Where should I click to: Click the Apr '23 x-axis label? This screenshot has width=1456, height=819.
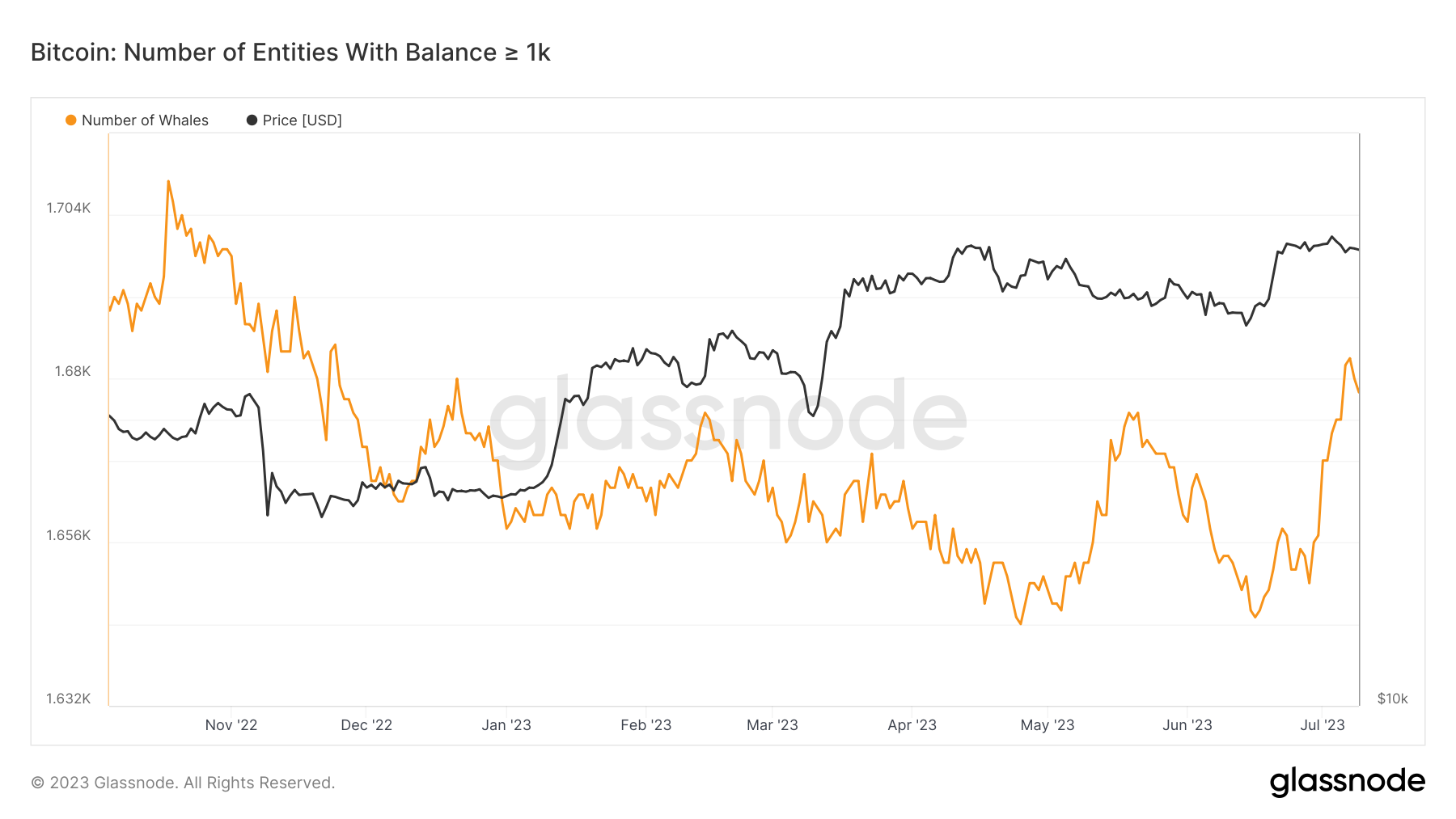pos(912,725)
